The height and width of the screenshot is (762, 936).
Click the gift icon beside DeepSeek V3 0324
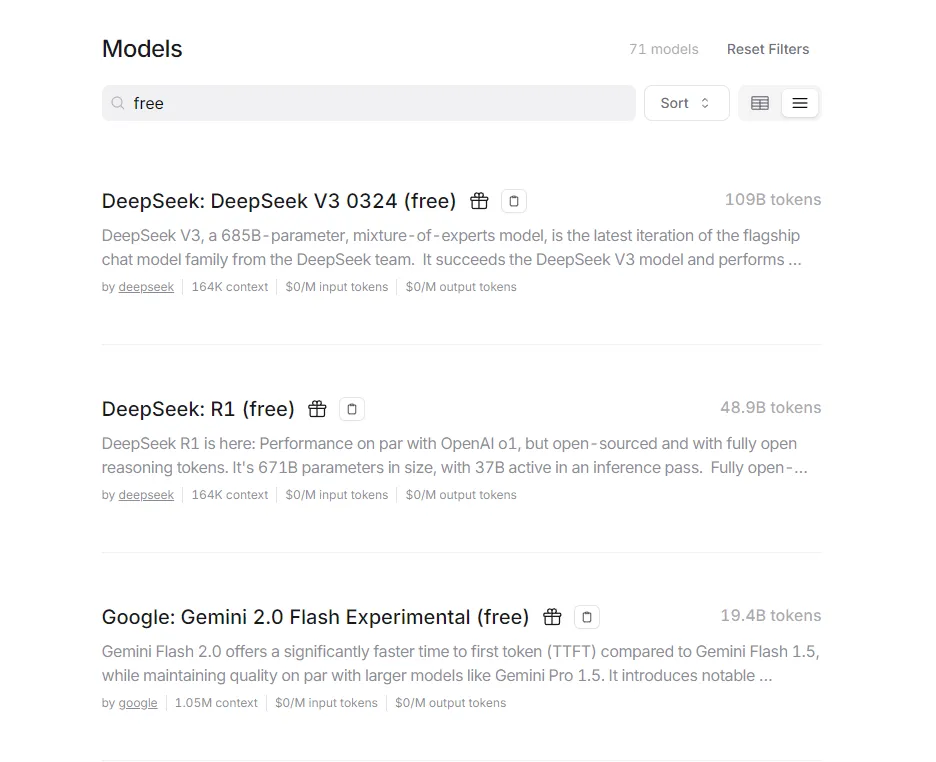[x=479, y=201]
